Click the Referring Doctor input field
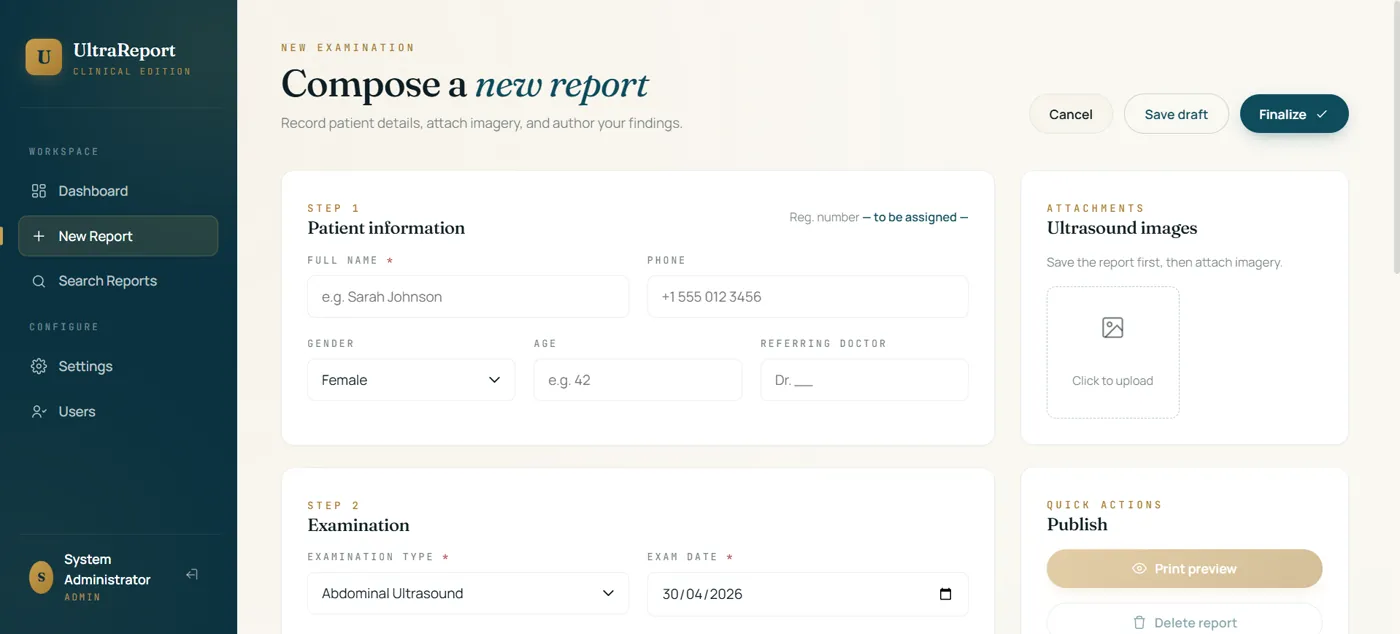The height and width of the screenshot is (634, 1400). pyautogui.click(x=864, y=380)
